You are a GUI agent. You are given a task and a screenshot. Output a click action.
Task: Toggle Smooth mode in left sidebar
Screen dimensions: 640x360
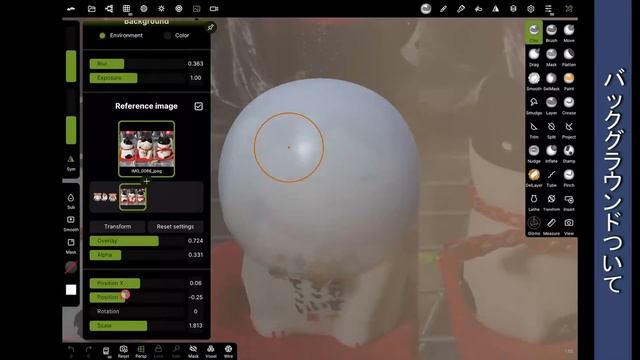coord(71,223)
